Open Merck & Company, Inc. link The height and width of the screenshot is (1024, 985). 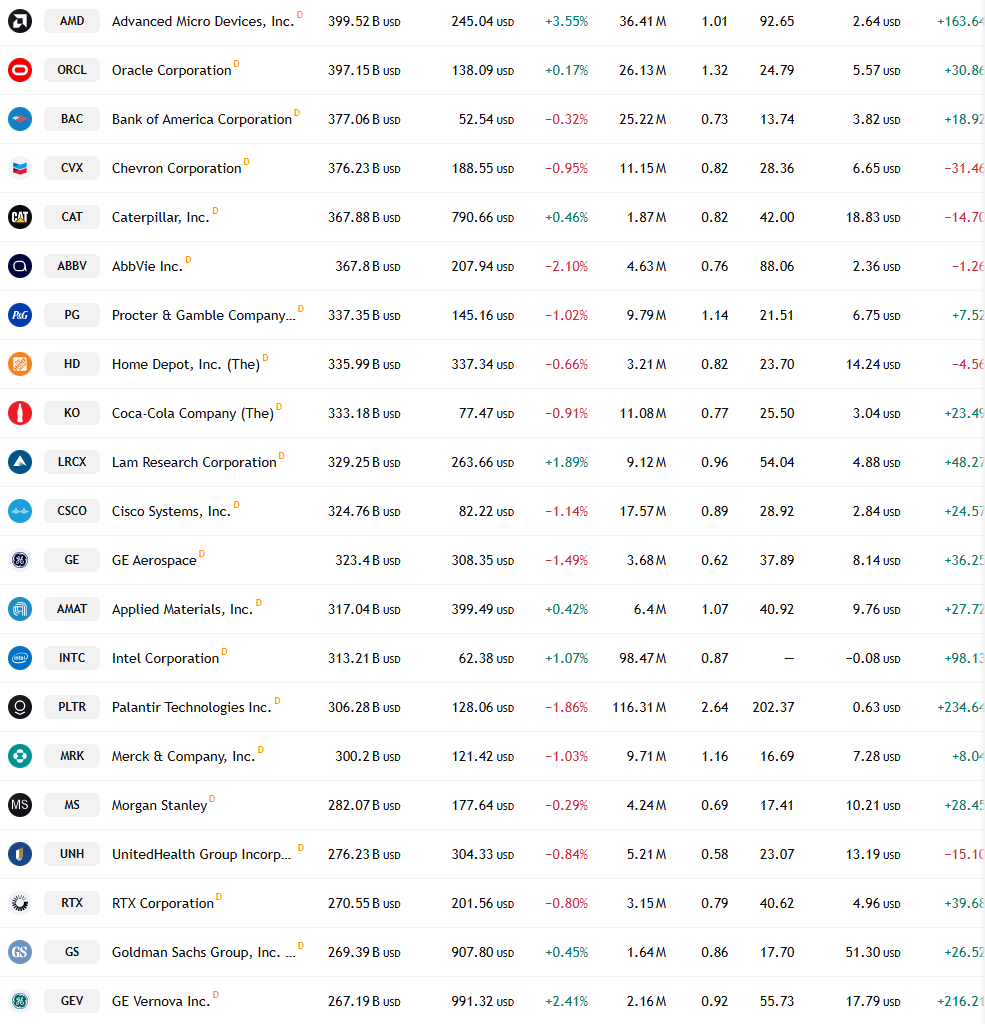(184, 756)
